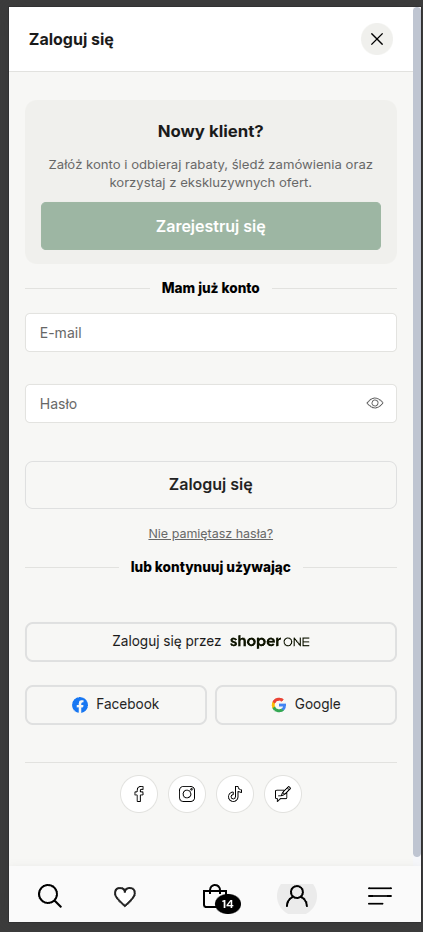Sign in via Shoper ONE button

pyautogui.click(x=211, y=642)
